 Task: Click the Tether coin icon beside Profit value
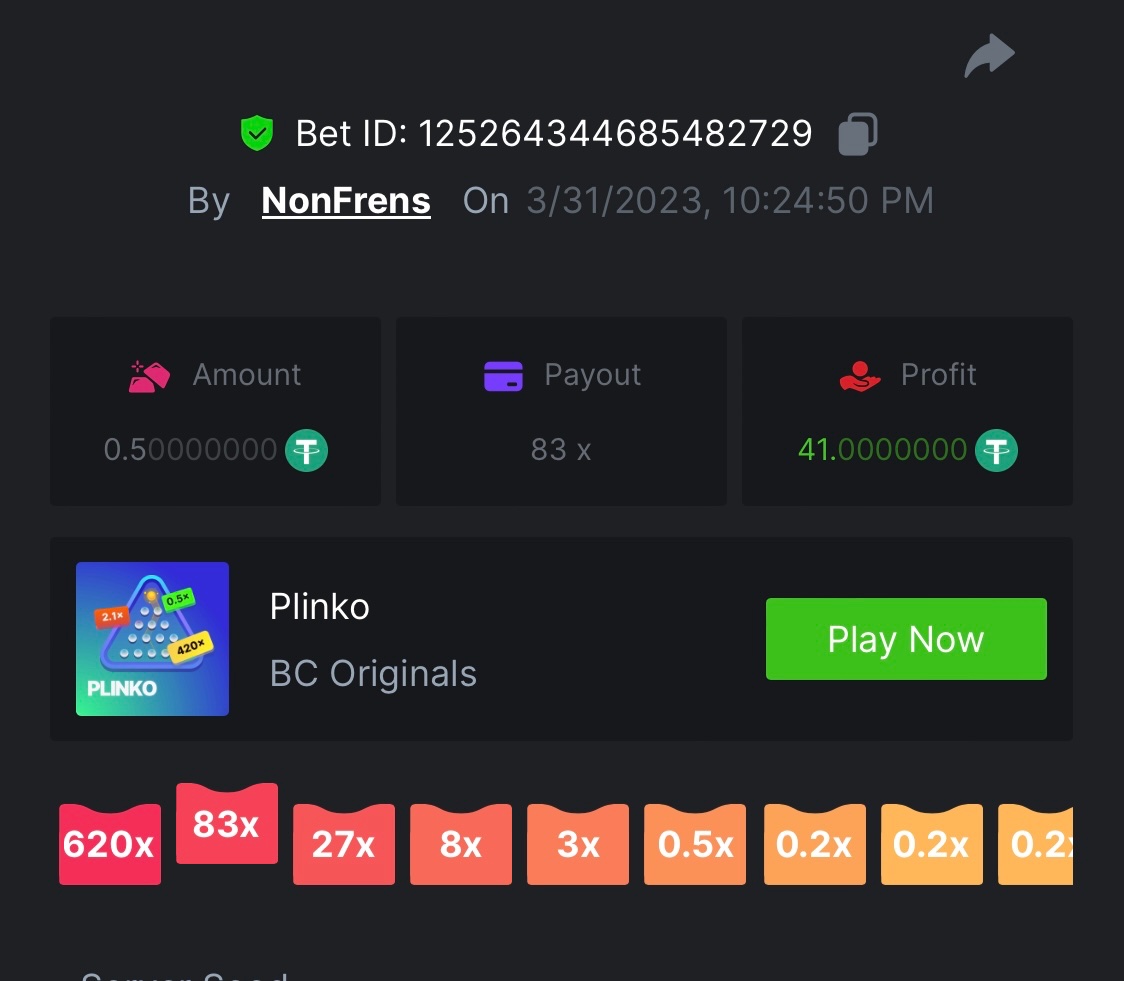click(x=996, y=450)
